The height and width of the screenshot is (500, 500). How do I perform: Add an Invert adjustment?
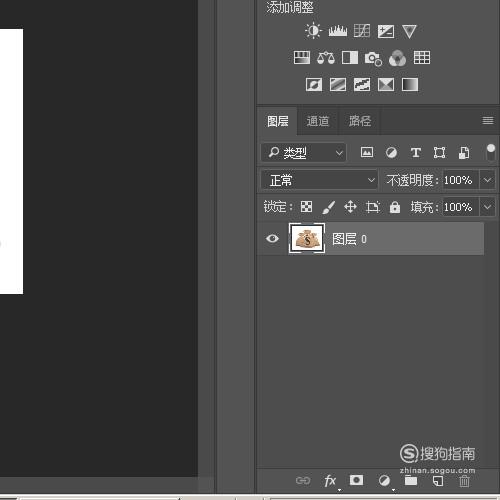point(314,84)
